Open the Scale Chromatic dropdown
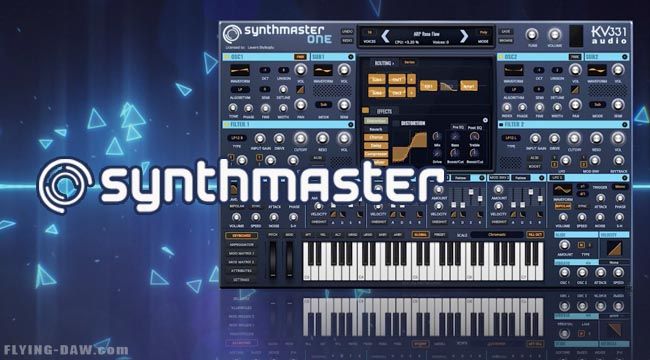650x360 pixels. point(497,235)
